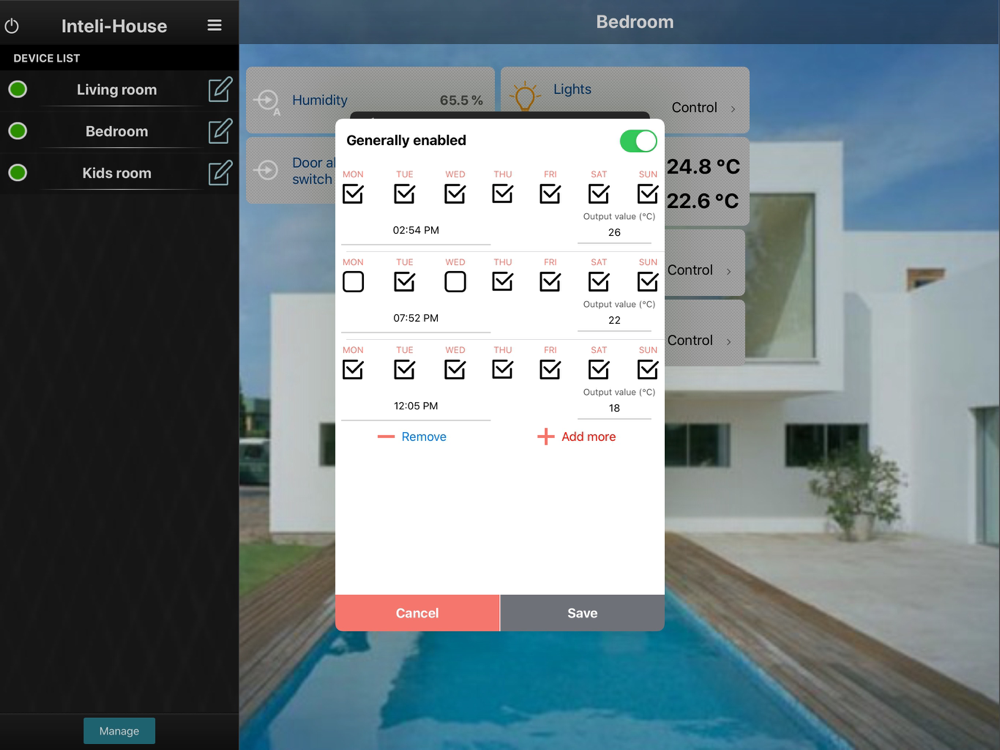This screenshot has height=750, width=1000.
Task: Uncheck SUN in the 02:54 PM schedule
Action: click(x=647, y=194)
